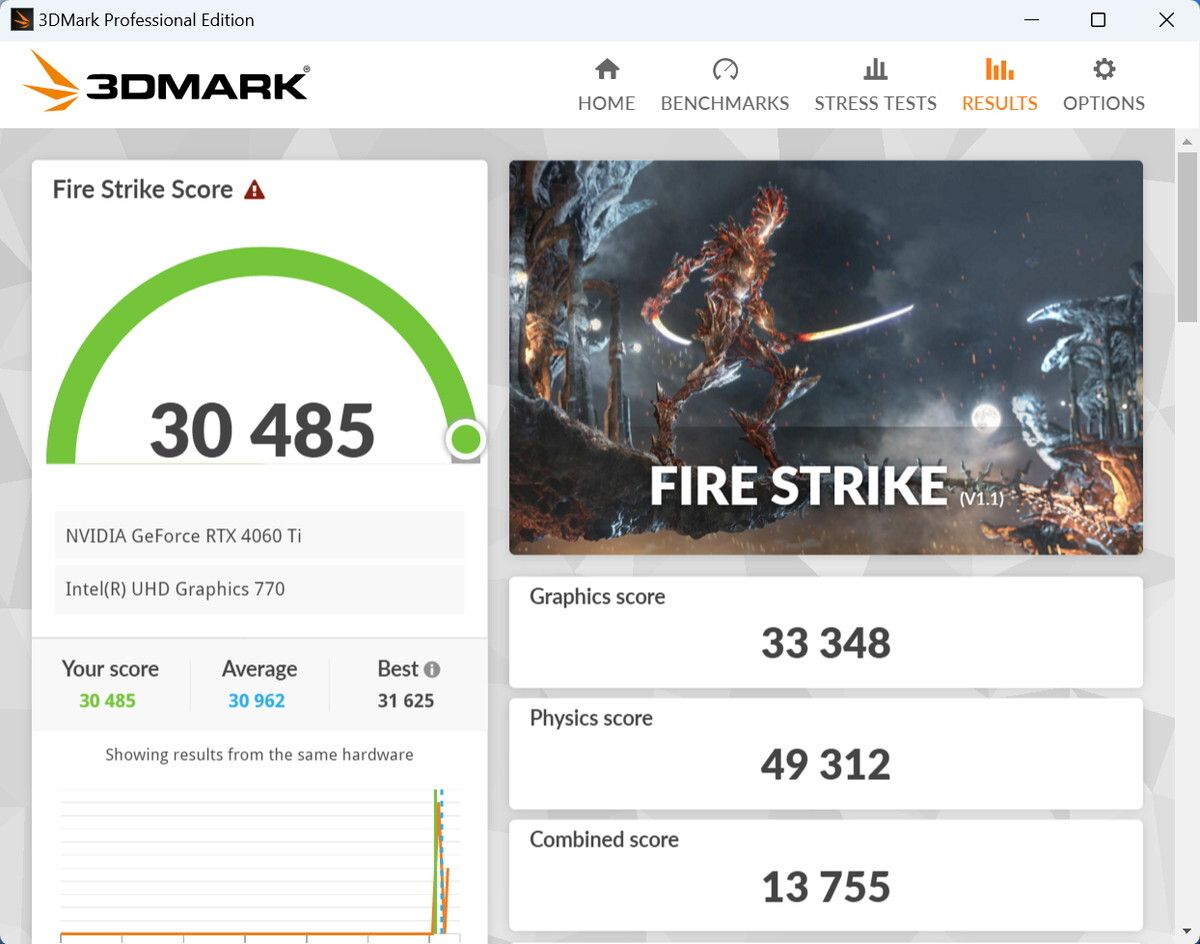
Task: Click the Home house icon
Action: tap(607, 69)
